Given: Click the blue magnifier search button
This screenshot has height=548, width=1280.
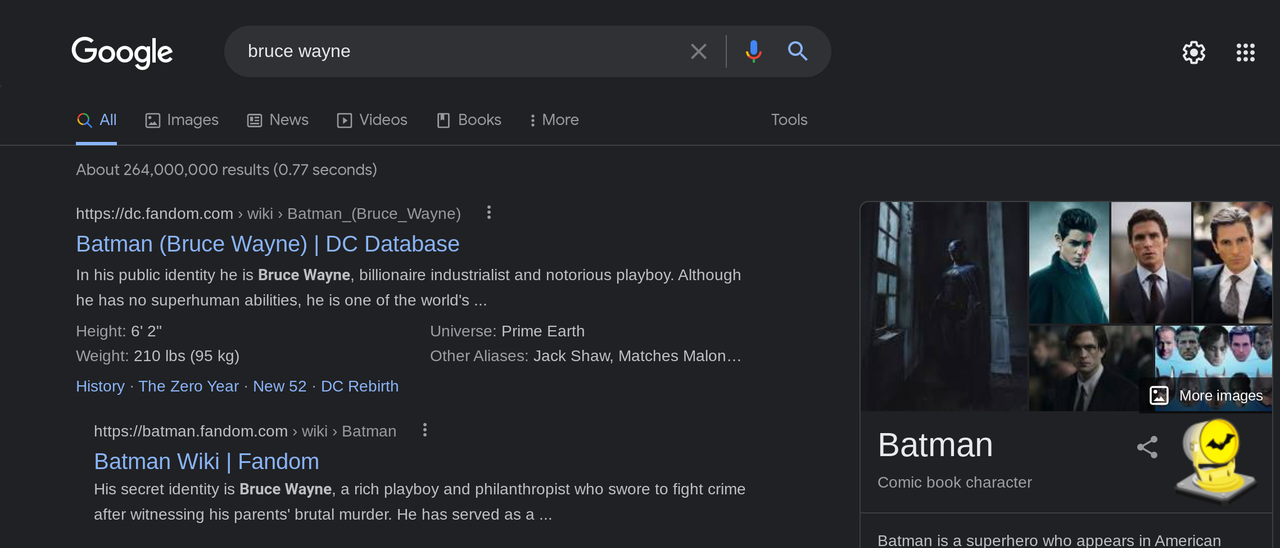Looking at the screenshot, I should pos(797,51).
